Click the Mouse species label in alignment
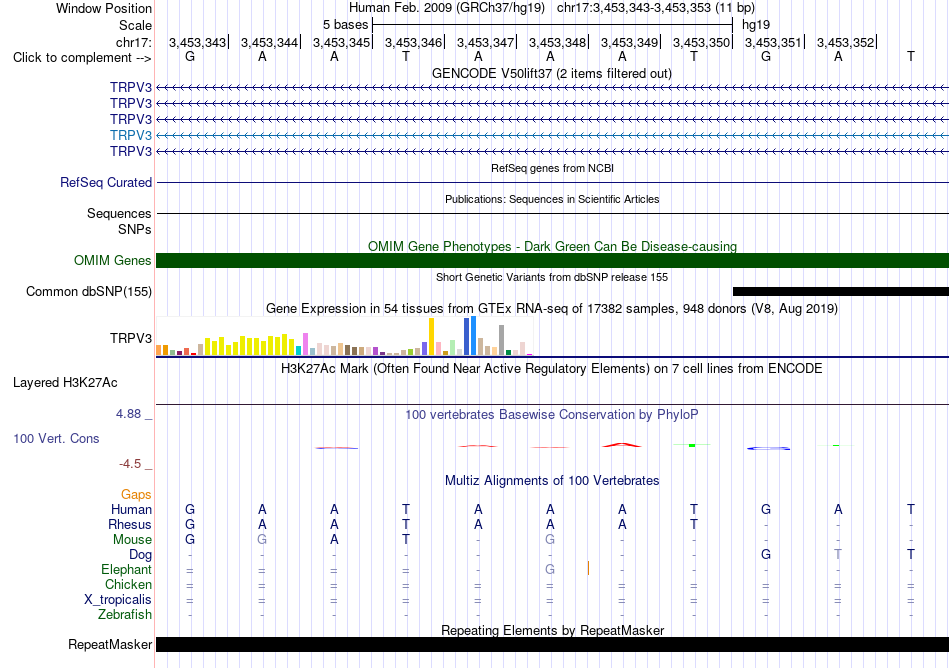The width and height of the screenshot is (950, 668). 132,540
